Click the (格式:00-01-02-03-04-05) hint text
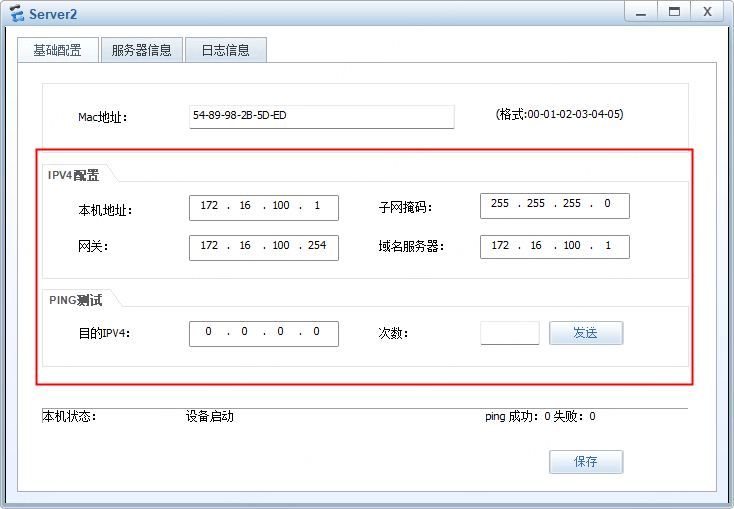The width and height of the screenshot is (734, 509). 559,114
